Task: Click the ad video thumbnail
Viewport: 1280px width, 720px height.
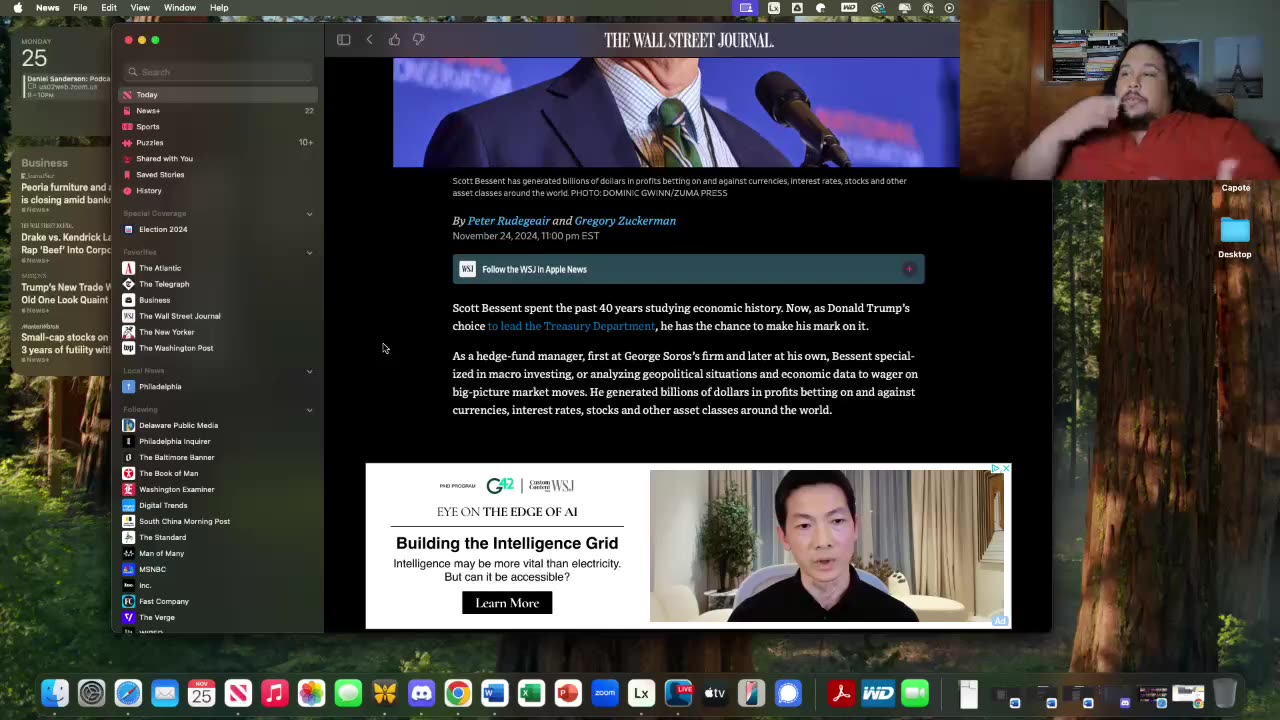Action: click(827, 546)
